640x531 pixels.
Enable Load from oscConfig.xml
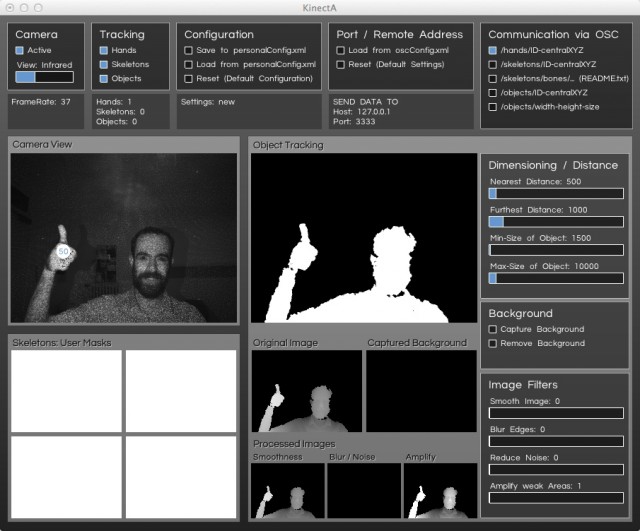341,50
